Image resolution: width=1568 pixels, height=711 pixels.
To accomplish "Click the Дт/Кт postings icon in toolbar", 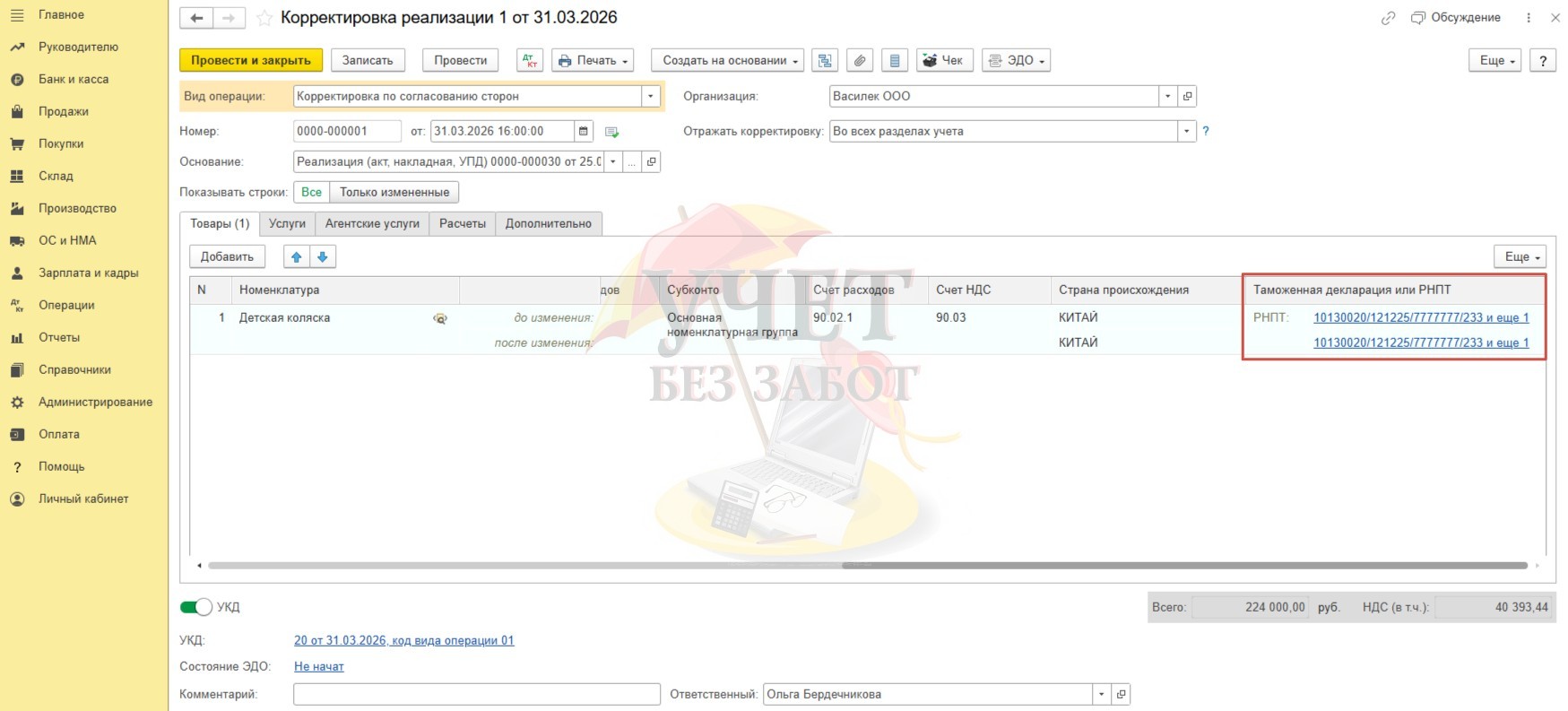I will pyautogui.click(x=530, y=60).
